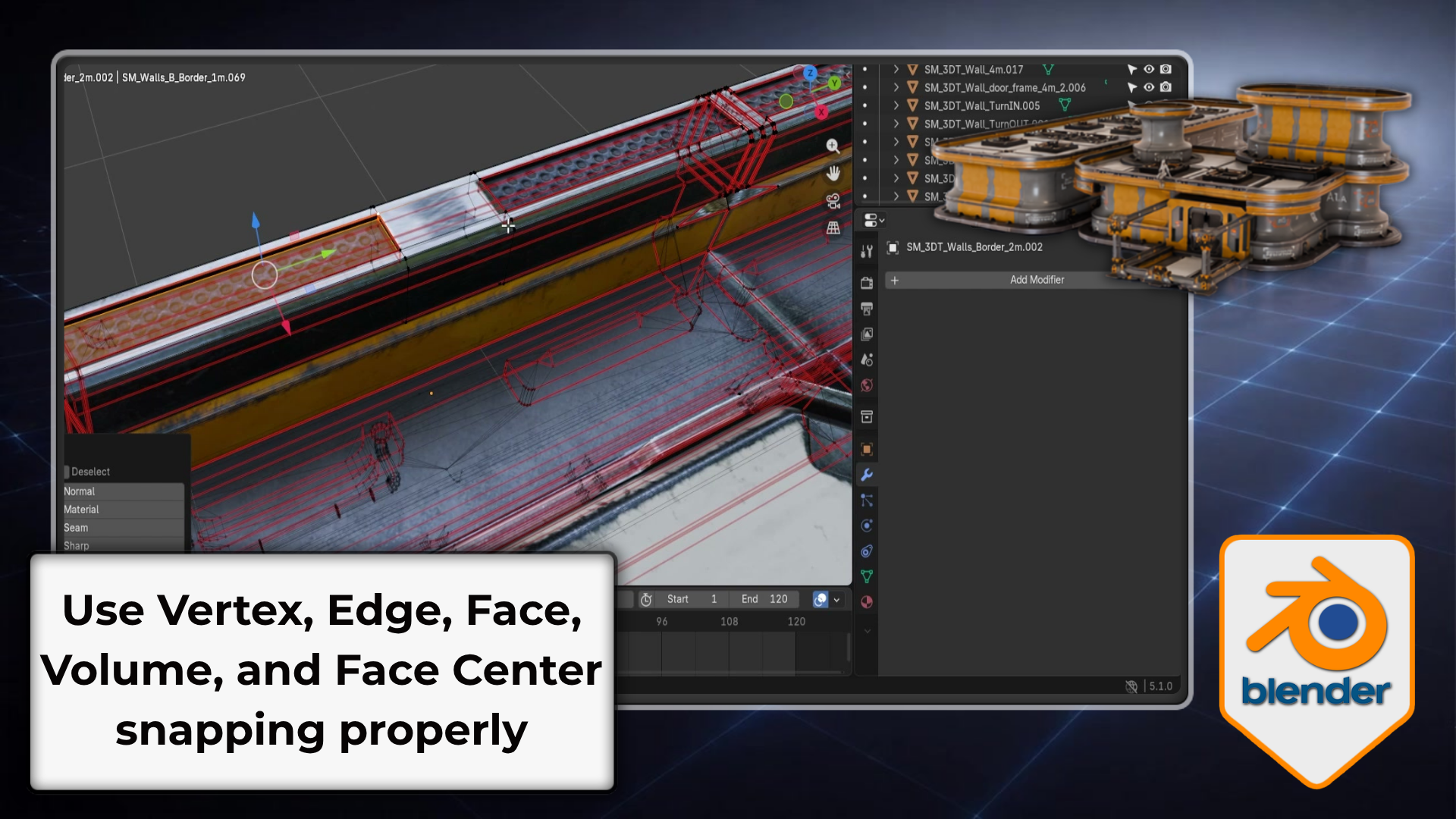Open the properties editor type dropdown
Image resolution: width=1456 pixels, height=819 pixels.
(874, 220)
